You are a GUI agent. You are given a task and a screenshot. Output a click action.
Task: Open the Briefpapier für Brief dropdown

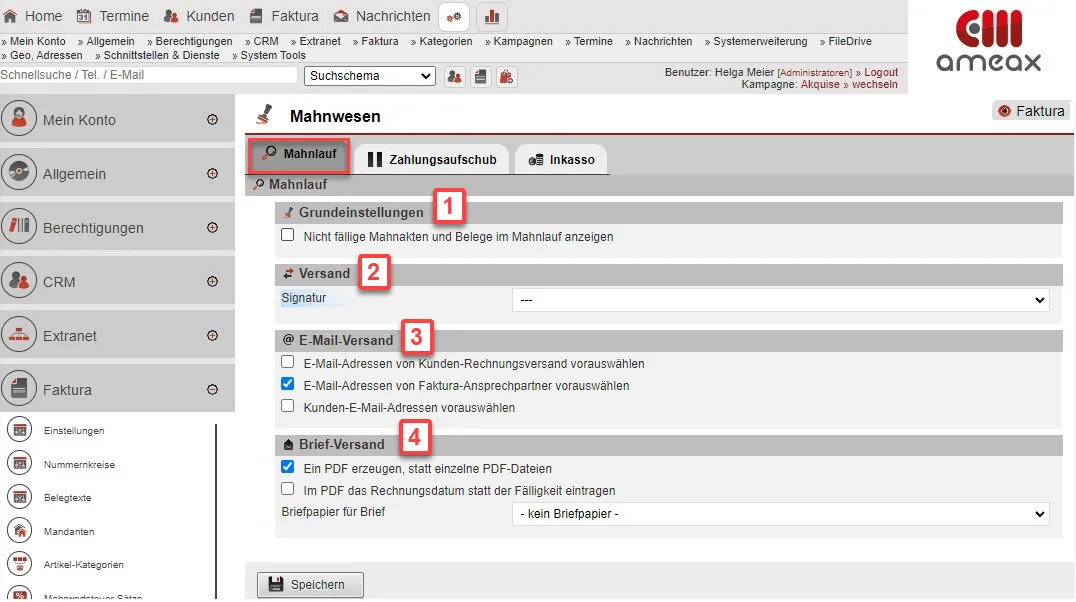click(x=780, y=514)
